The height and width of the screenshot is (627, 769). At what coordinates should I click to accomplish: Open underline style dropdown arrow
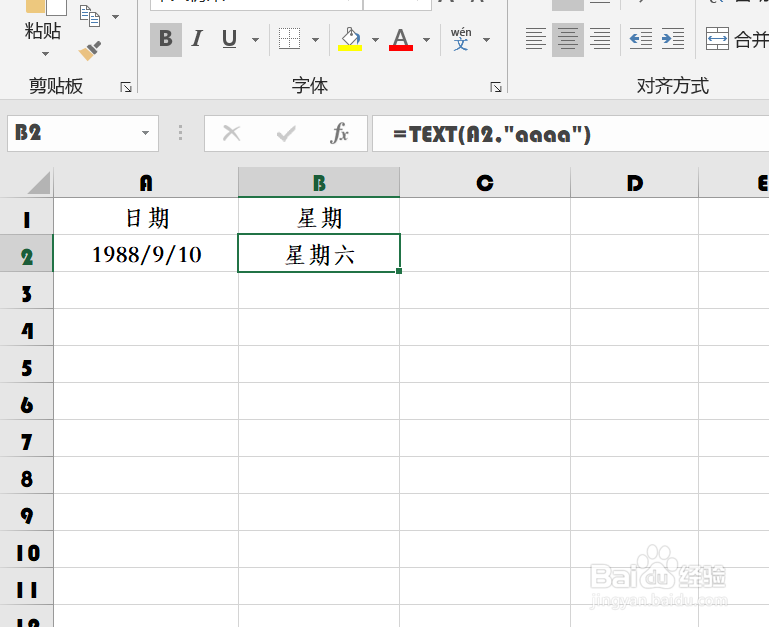(256, 40)
